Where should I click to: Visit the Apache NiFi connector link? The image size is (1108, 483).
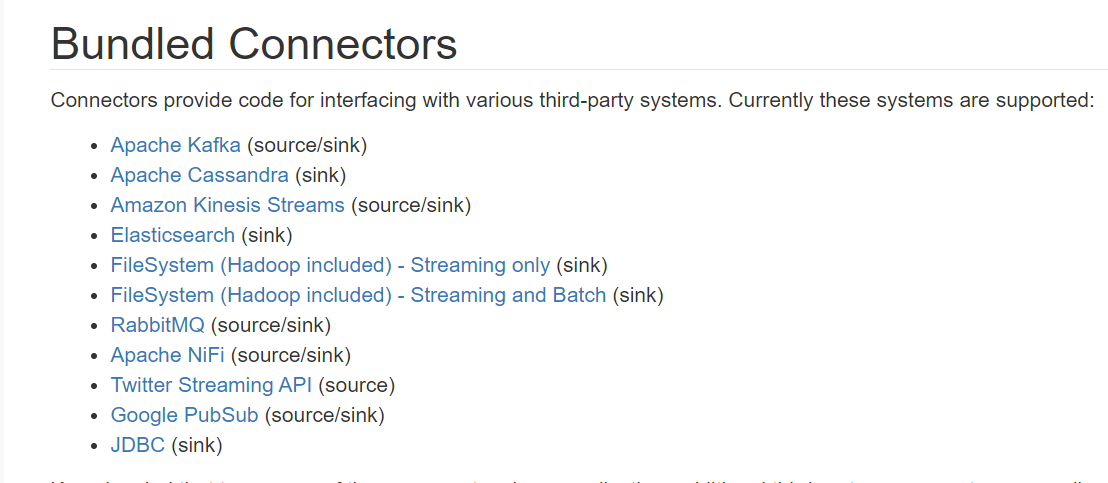pos(167,355)
